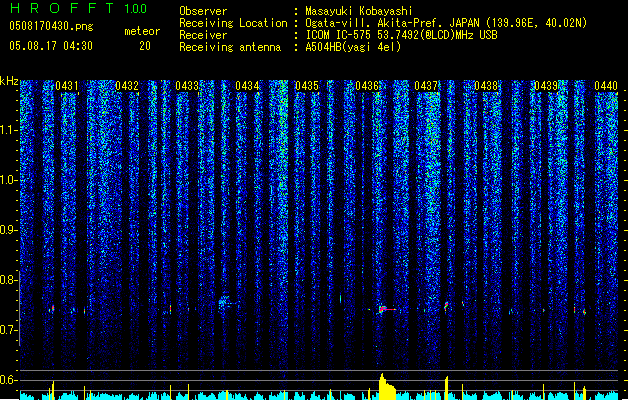Select the file name 0508170430.png
The height and width of the screenshot is (400, 629).
tap(51, 26)
